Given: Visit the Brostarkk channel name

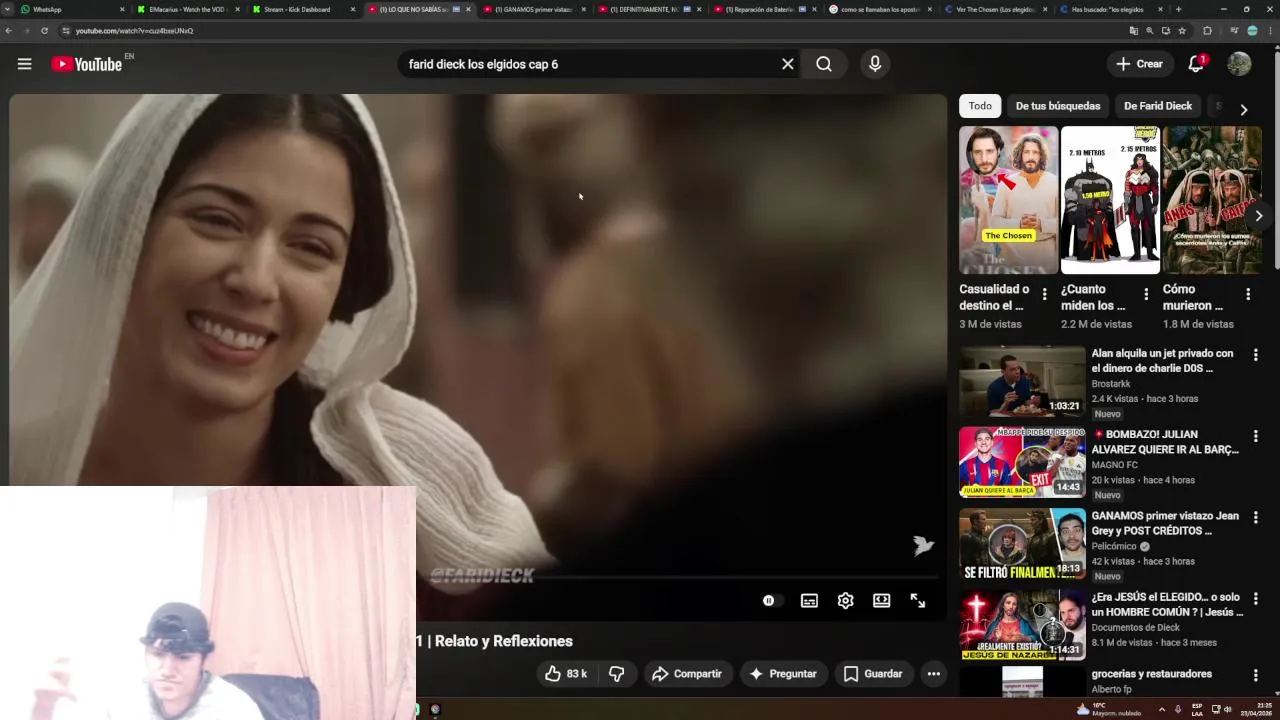Looking at the screenshot, I should pyautogui.click(x=1110, y=384).
